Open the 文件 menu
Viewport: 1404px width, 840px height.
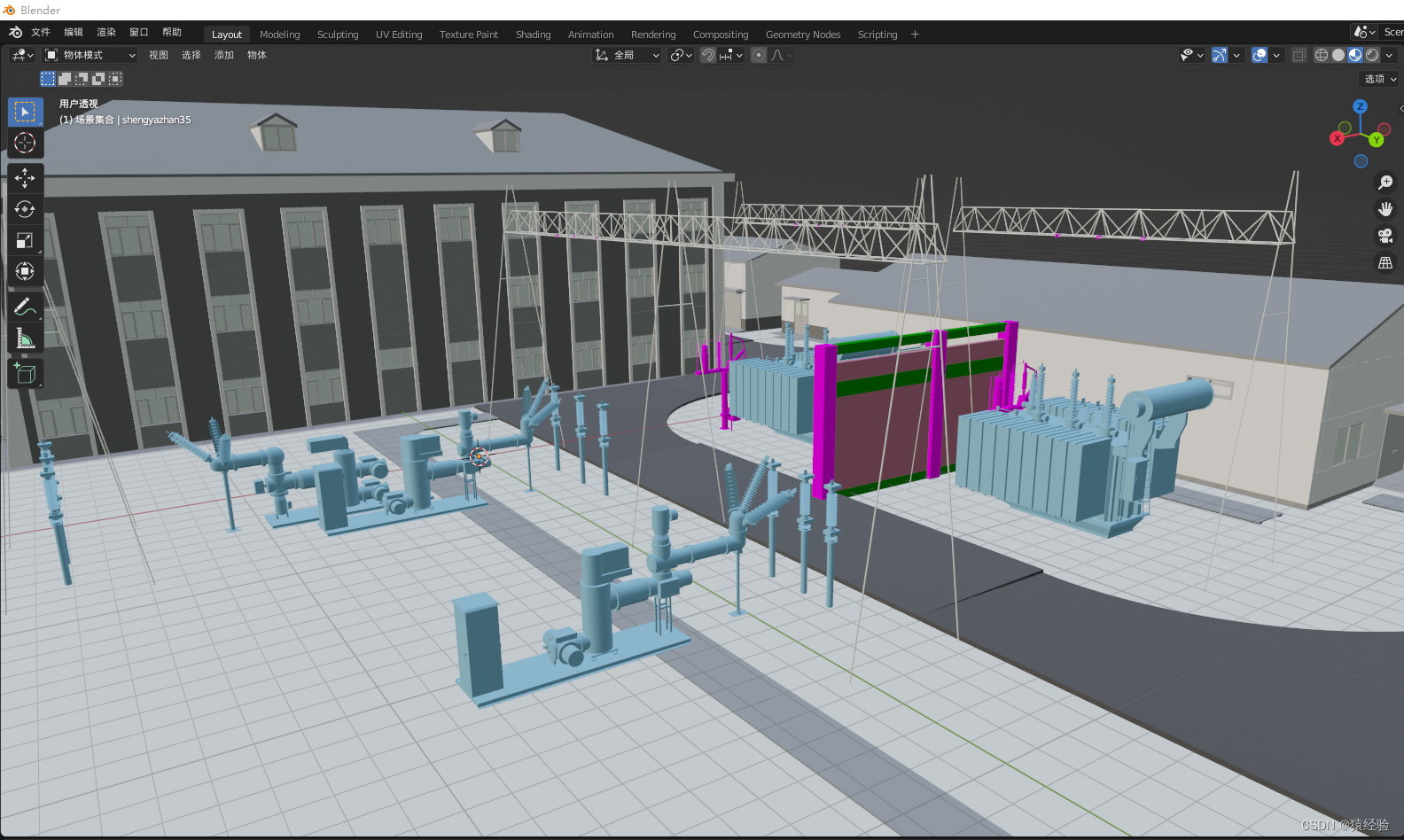41,32
